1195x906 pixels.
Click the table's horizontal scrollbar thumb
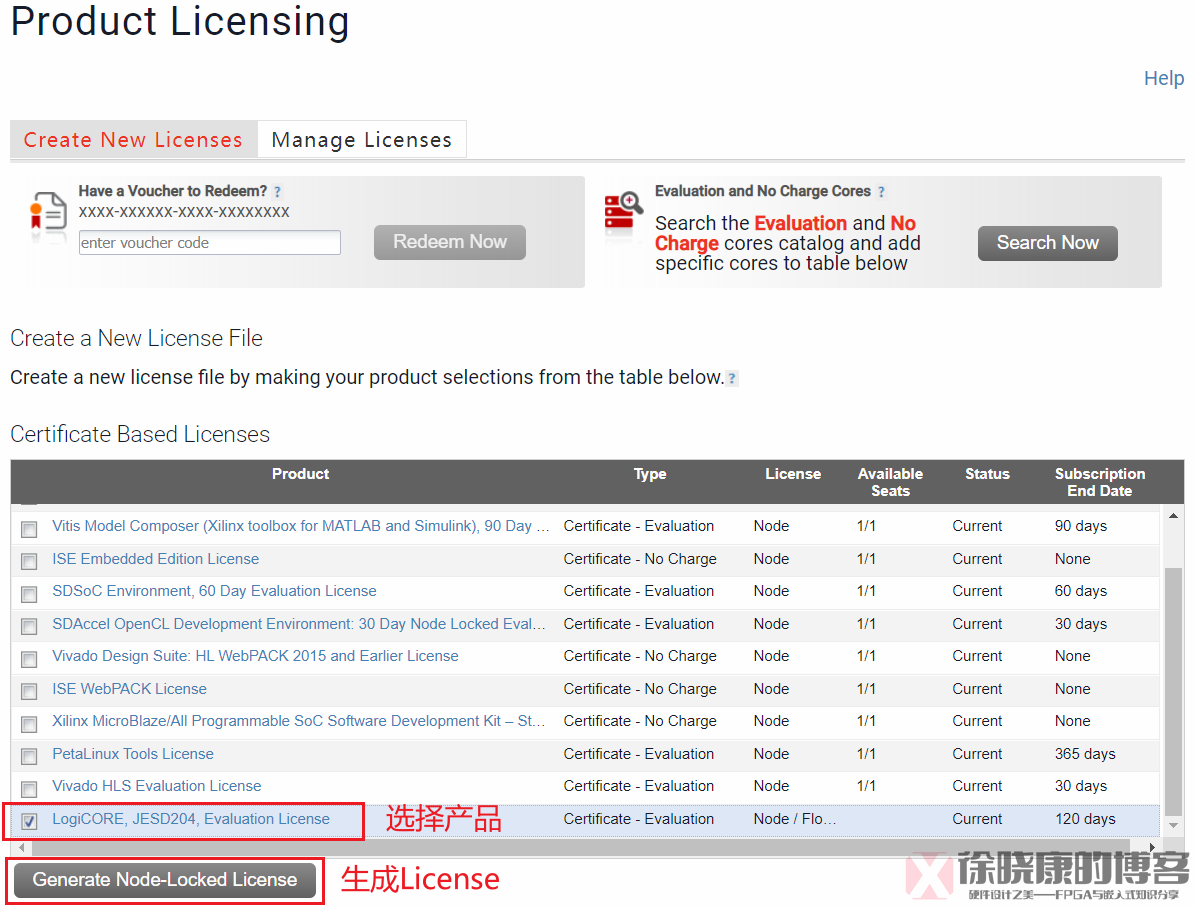tap(581, 847)
